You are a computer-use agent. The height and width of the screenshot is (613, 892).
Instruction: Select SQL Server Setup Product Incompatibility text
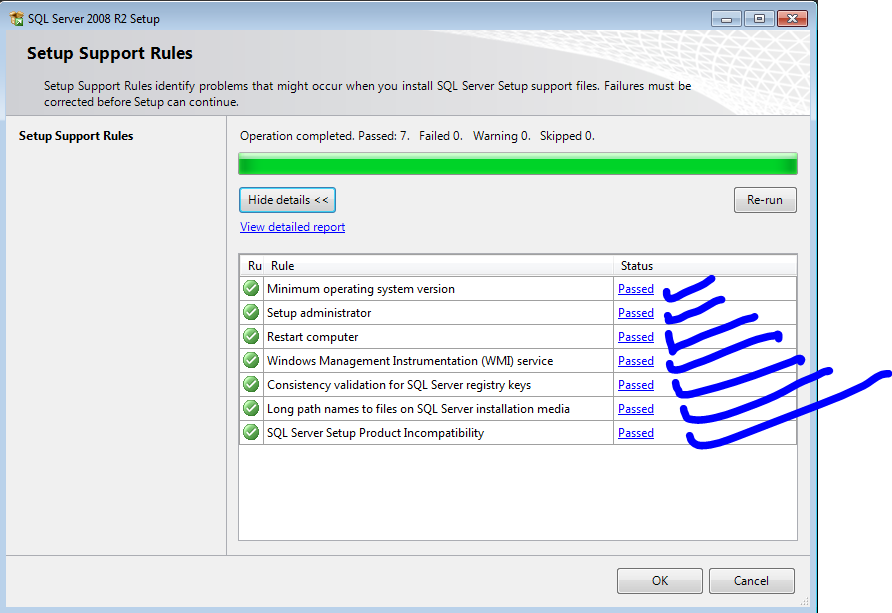(375, 433)
